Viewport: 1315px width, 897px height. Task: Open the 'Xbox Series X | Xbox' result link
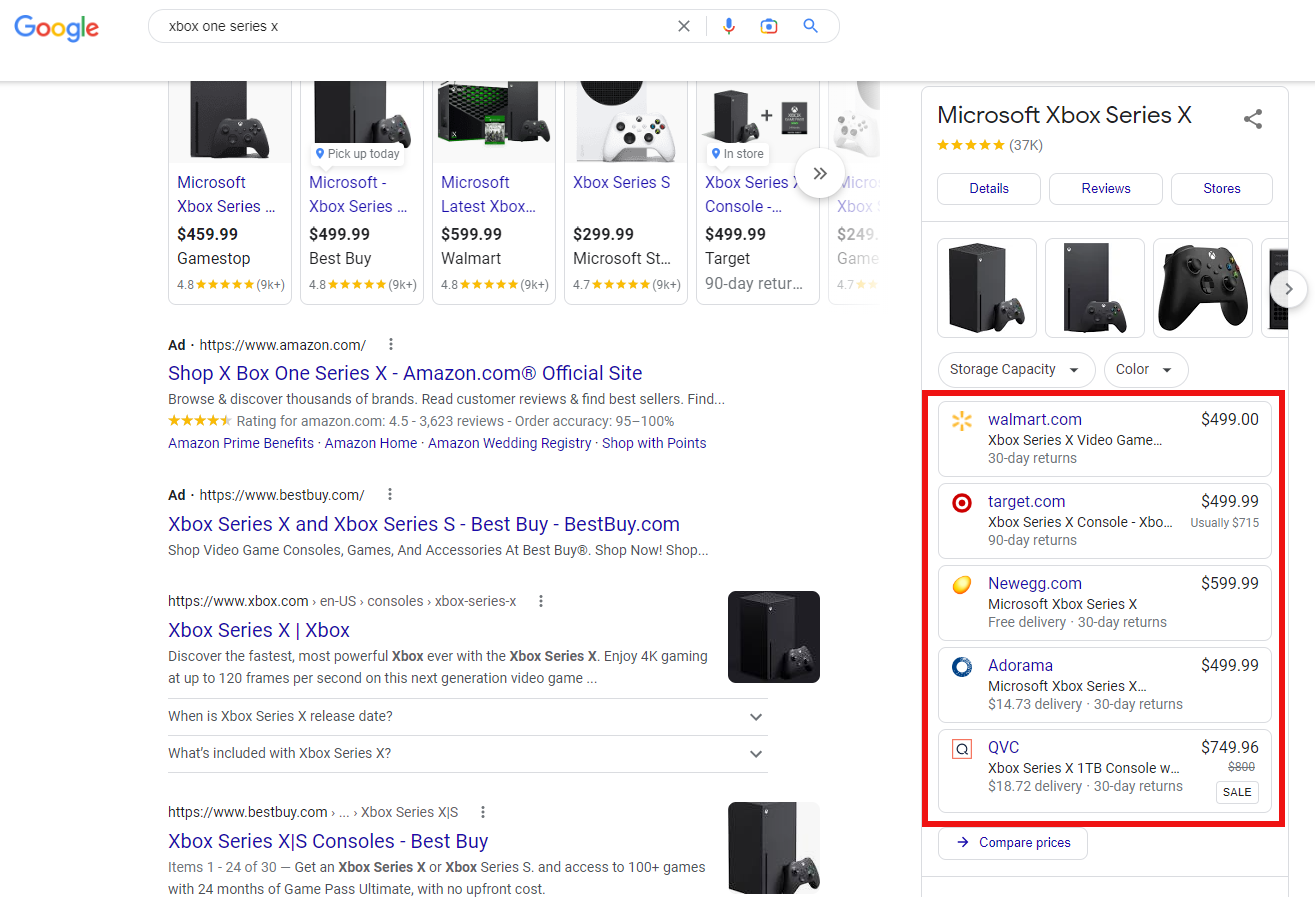click(x=258, y=630)
